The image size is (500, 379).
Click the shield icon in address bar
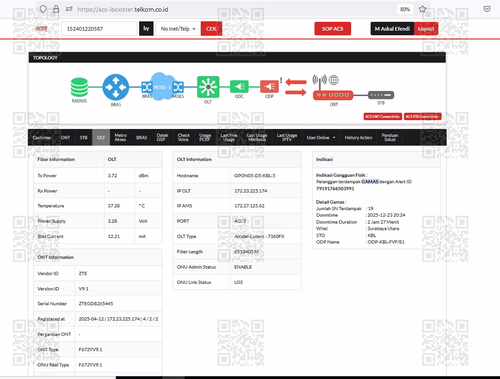[x=43, y=9]
